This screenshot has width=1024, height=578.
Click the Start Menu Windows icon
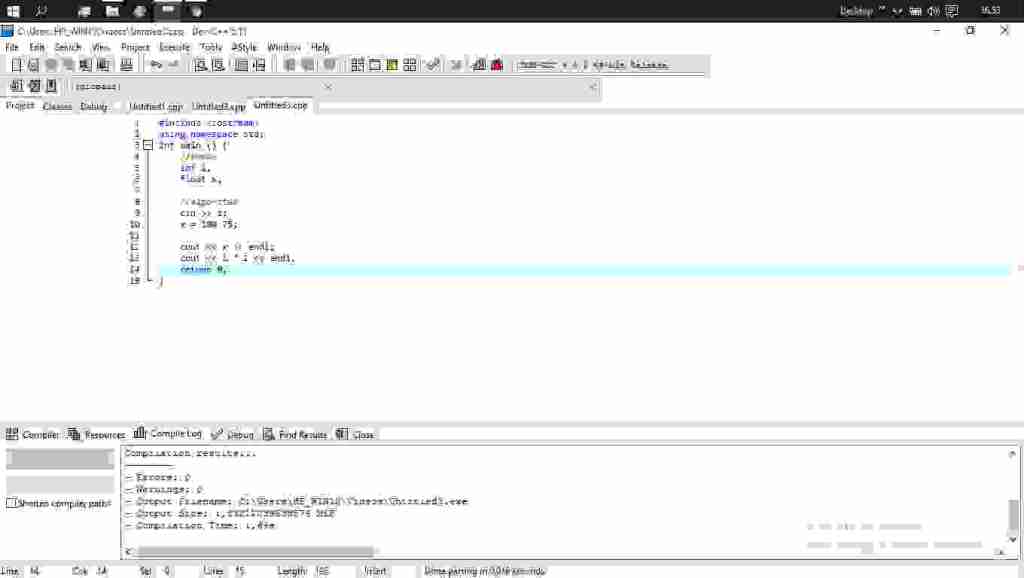point(14,11)
